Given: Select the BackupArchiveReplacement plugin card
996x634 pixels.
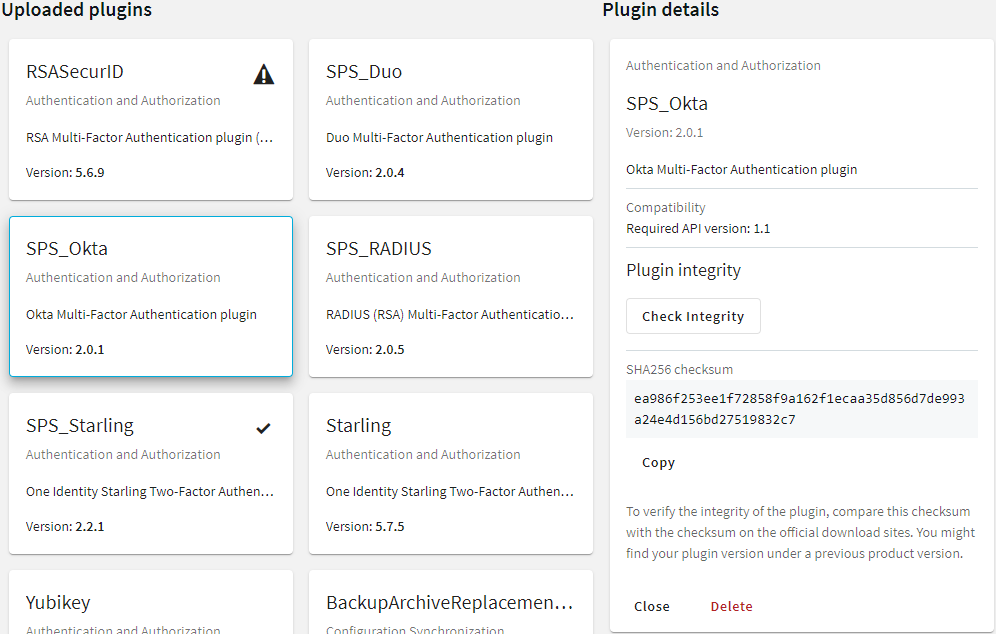Looking at the screenshot, I should pyautogui.click(x=451, y=602).
